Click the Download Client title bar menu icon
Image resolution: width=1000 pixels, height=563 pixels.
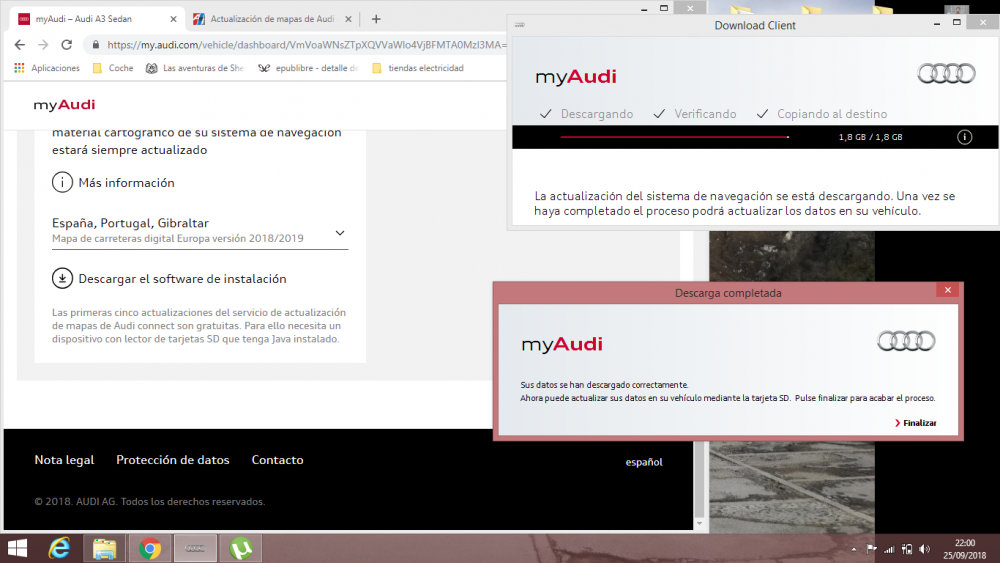click(x=520, y=25)
